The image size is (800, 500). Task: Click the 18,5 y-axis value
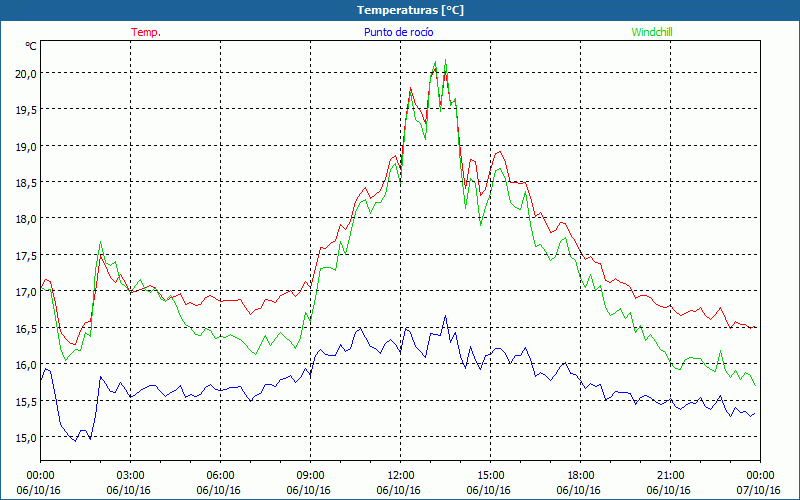pos(27,183)
